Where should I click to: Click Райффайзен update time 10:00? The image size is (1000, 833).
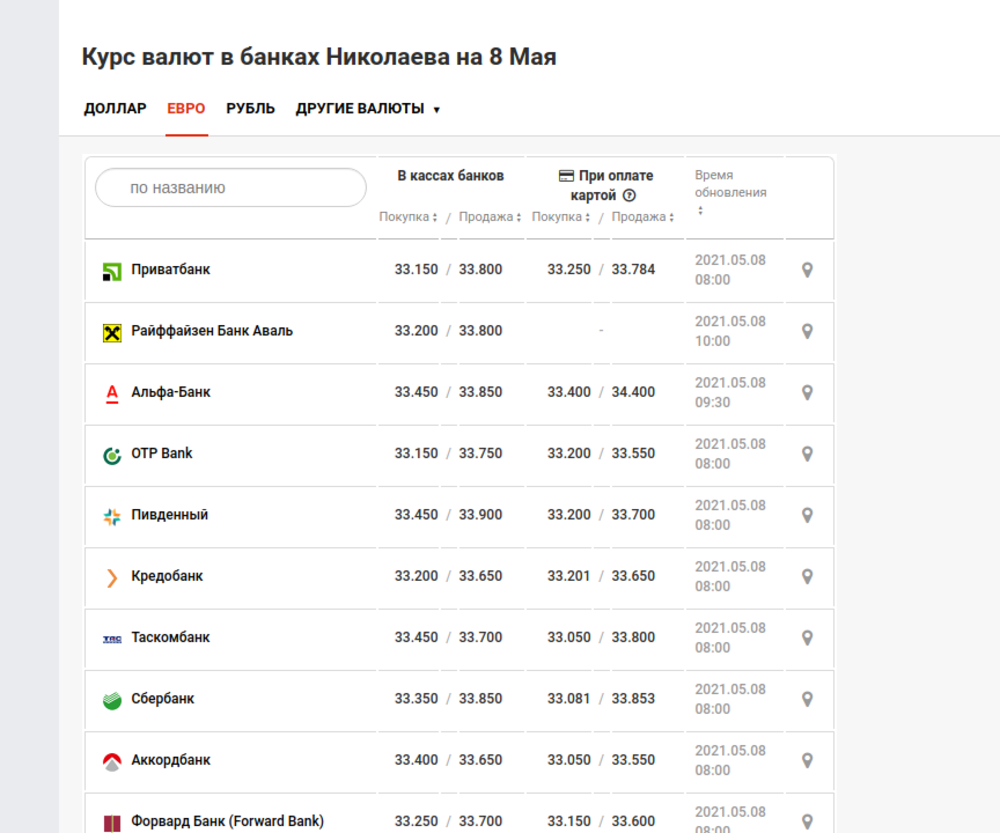712,341
